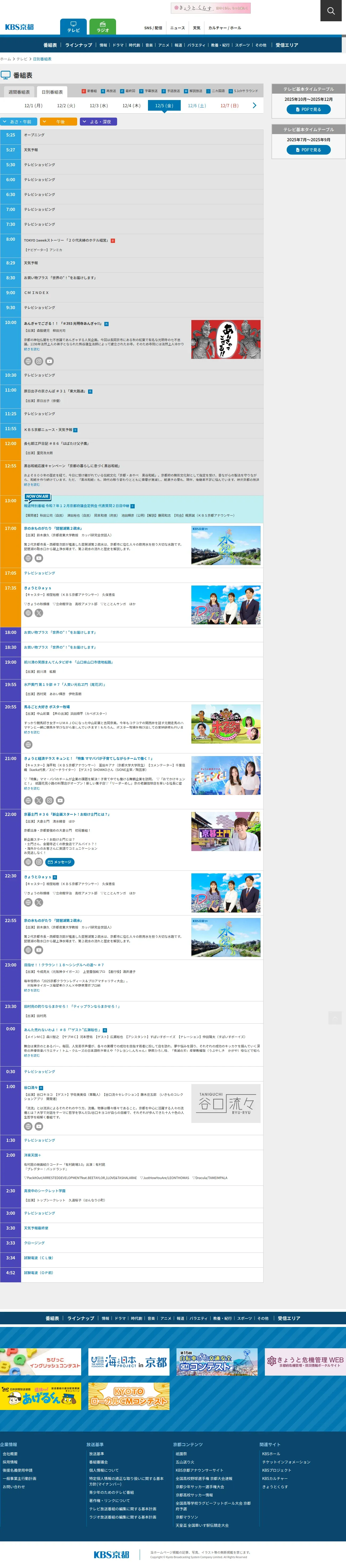The width and height of the screenshot is (346, 1568).
Task: Click the KBS京都 logo in the header
Action: pyautogui.click(x=19, y=27)
